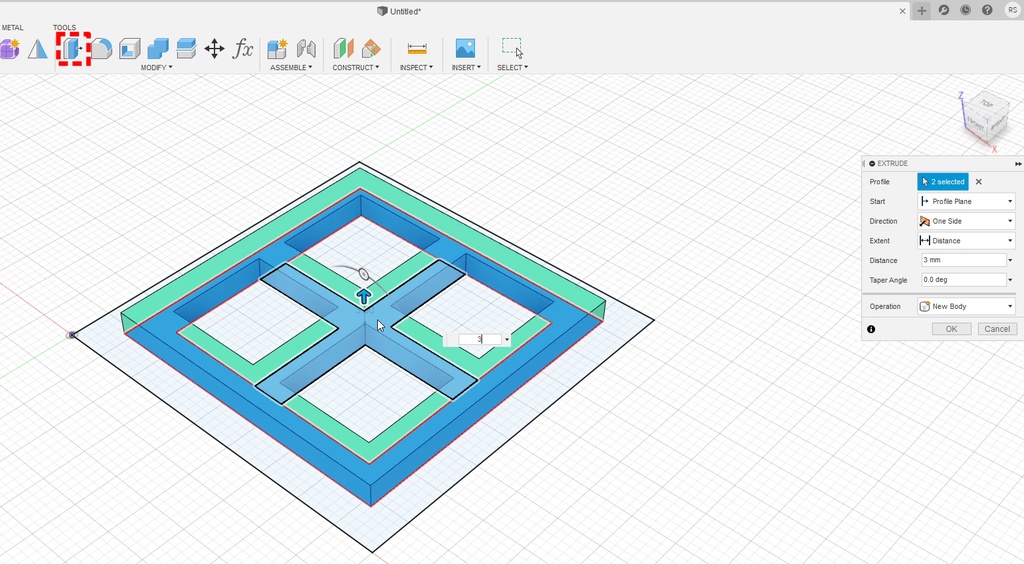Screen dimensions: 1024x564
Task: Click the Shell tool icon
Action: coord(129,48)
